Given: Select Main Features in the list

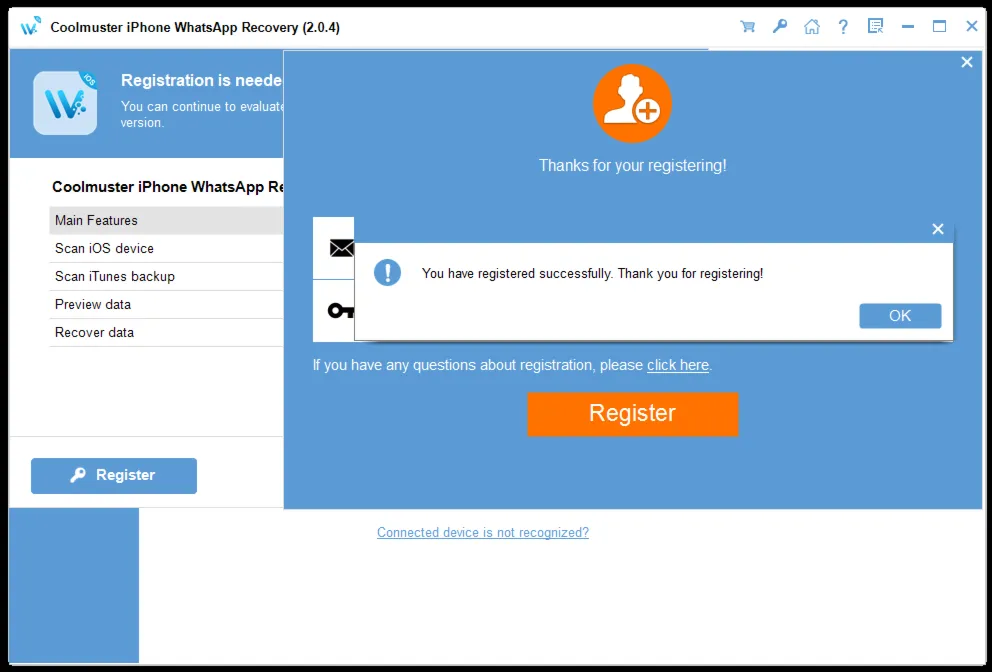Looking at the screenshot, I should coord(166,220).
